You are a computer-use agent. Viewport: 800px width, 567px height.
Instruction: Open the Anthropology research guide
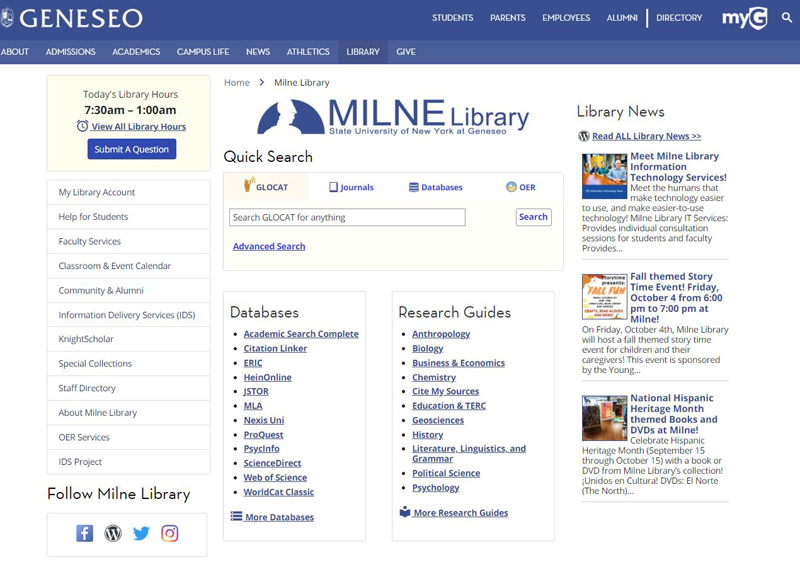click(x=441, y=334)
